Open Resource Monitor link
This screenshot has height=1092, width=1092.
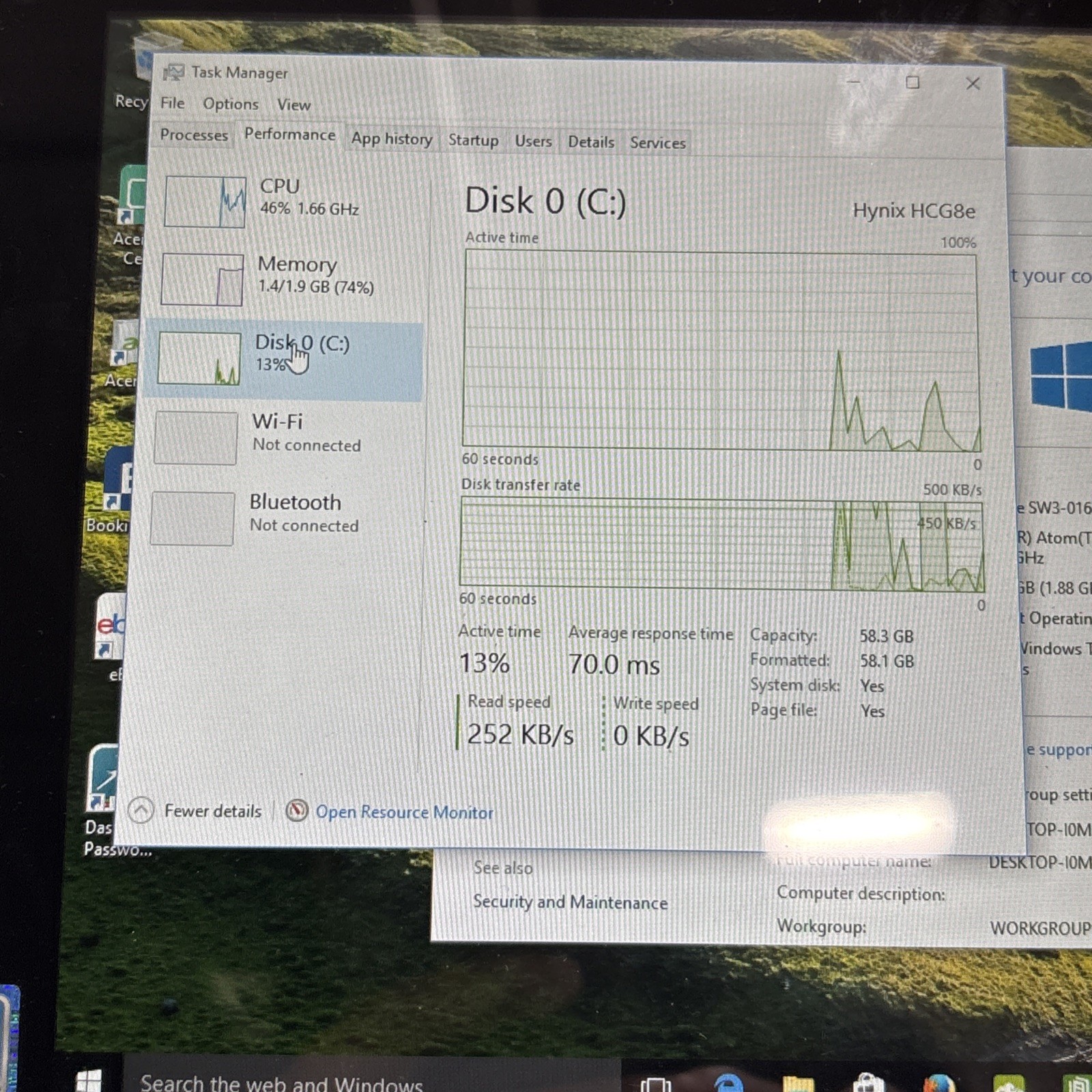click(x=404, y=812)
